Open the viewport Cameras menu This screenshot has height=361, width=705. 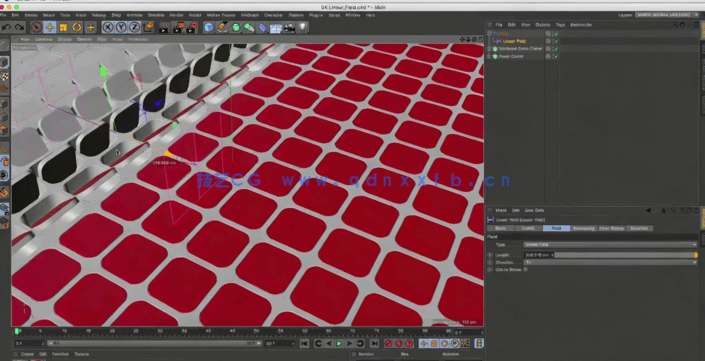pos(44,40)
